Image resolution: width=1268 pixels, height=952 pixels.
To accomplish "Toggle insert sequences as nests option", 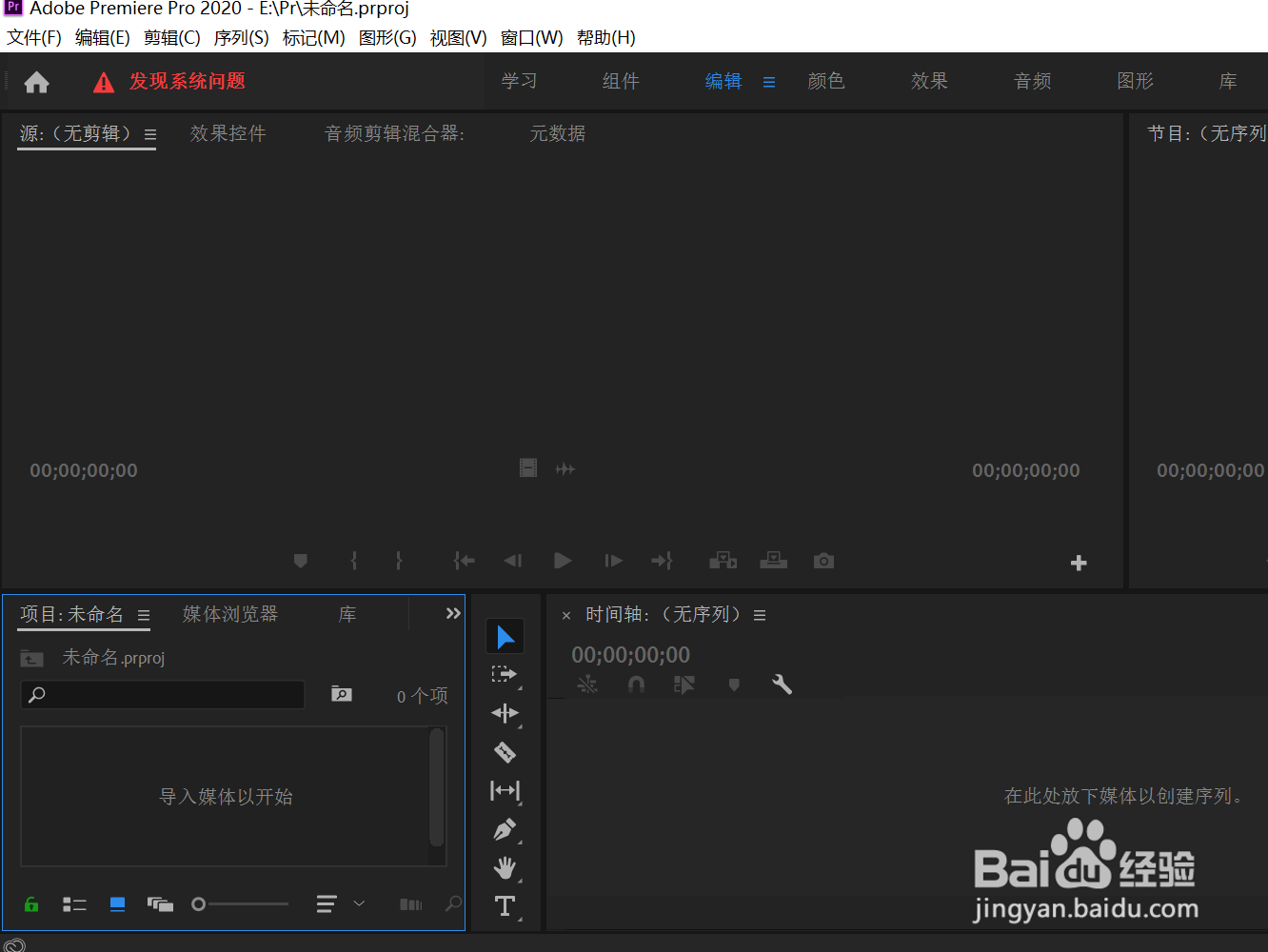I will [587, 684].
